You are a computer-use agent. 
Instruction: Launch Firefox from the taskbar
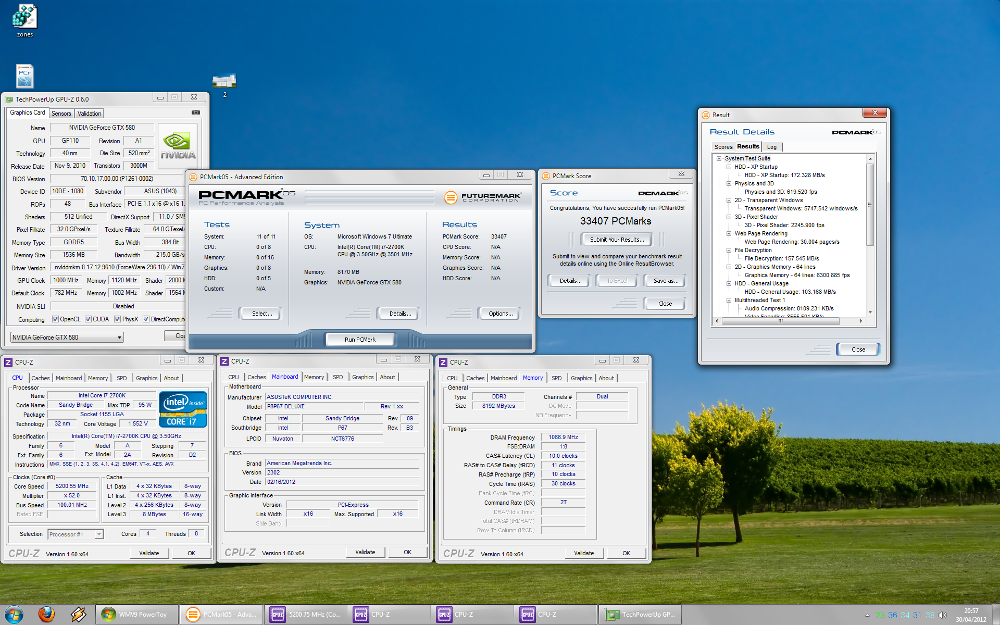coord(46,614)
